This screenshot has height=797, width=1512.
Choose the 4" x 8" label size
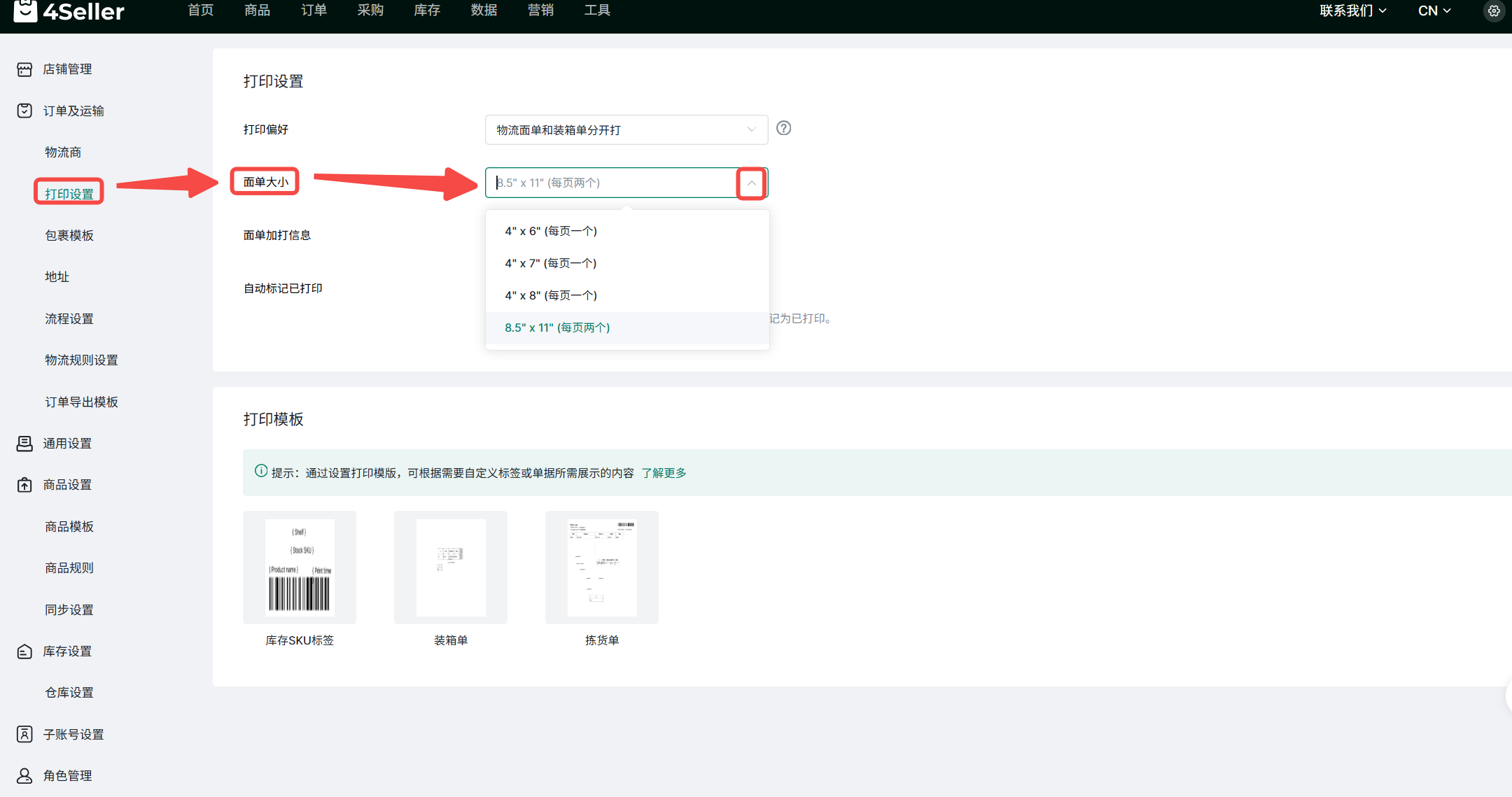pyautogui.click(x=551, y=295)
